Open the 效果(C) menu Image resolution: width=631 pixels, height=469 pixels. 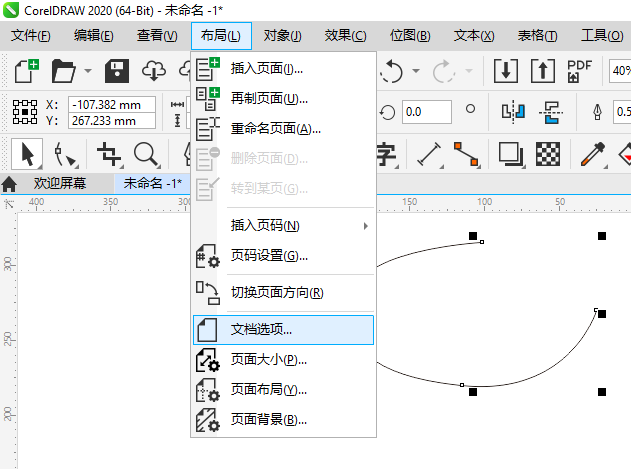tap(345, 36)
